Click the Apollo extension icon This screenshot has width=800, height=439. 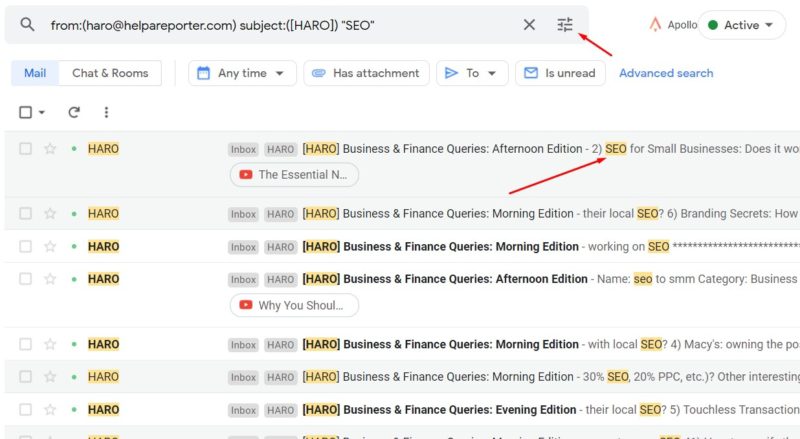pyautogui.click(x=655, y=25)
